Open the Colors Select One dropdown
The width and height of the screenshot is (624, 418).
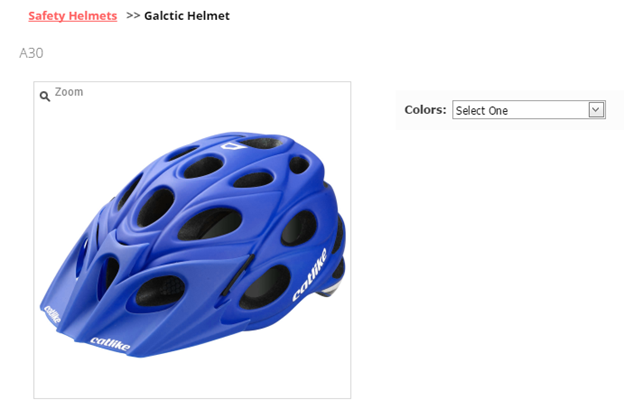point(528,110)
